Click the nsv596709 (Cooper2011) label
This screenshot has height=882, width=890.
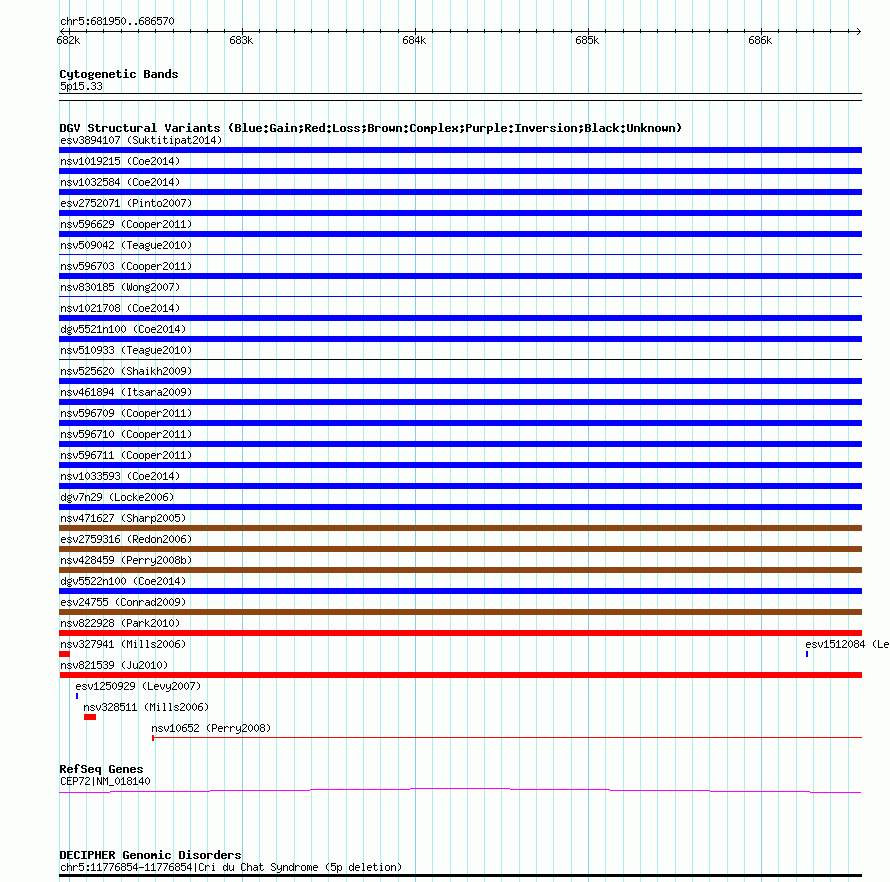point(126,413)
